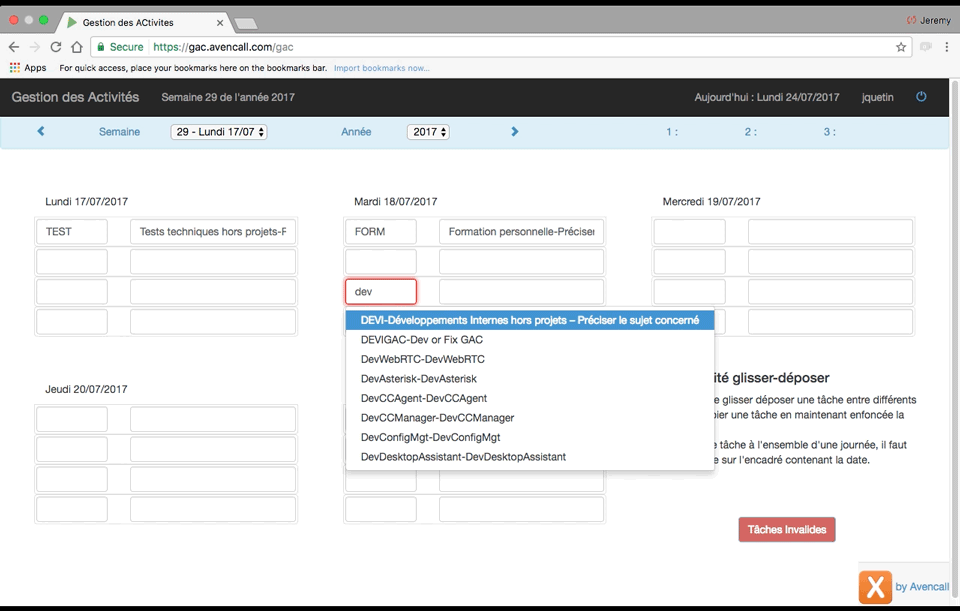Viewport: 960px width, 611px height.
Task: Click the Import bookmarks now link
Action: pyautogui.click(x=381, y=68)
